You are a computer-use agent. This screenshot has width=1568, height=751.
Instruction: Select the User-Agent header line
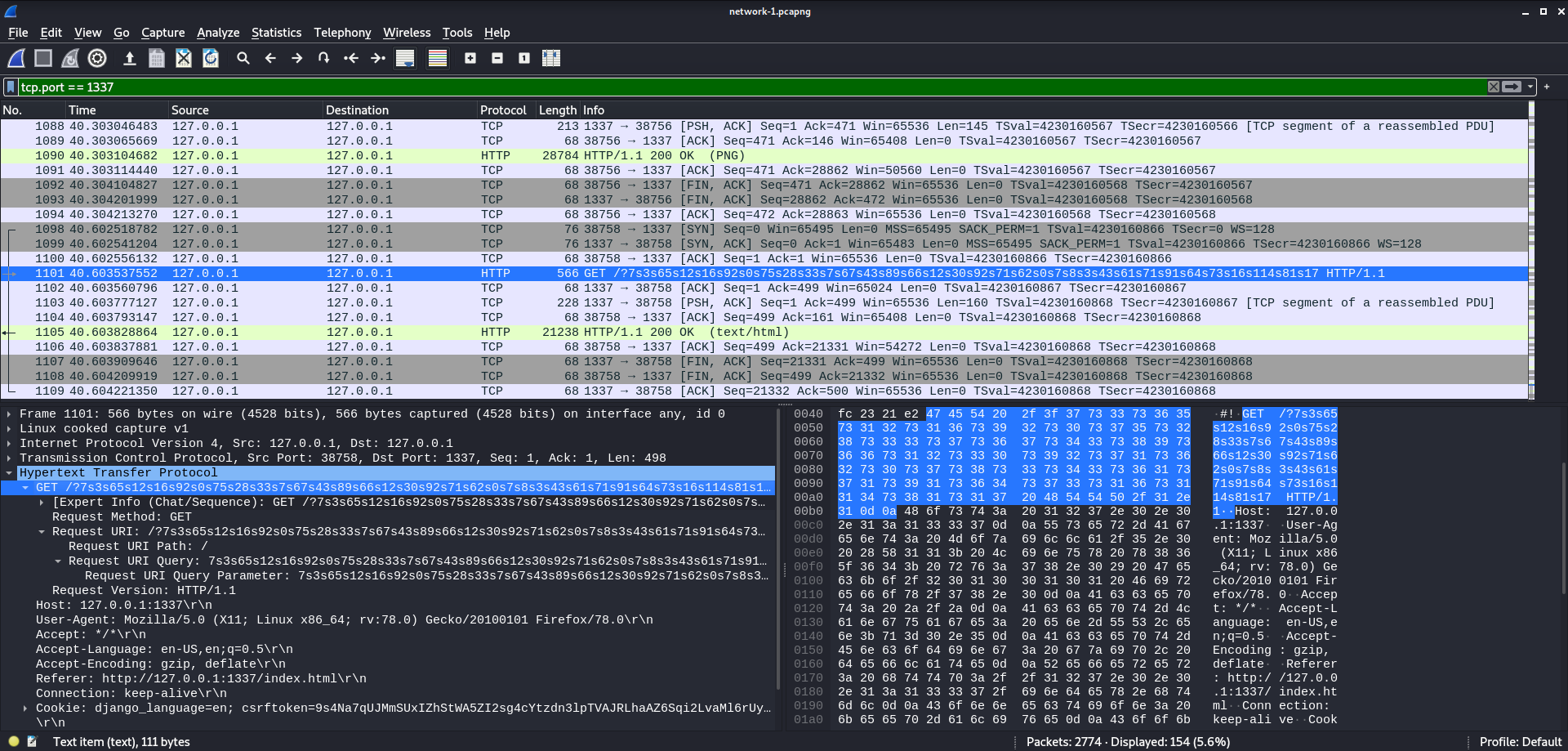click(345, 620)
